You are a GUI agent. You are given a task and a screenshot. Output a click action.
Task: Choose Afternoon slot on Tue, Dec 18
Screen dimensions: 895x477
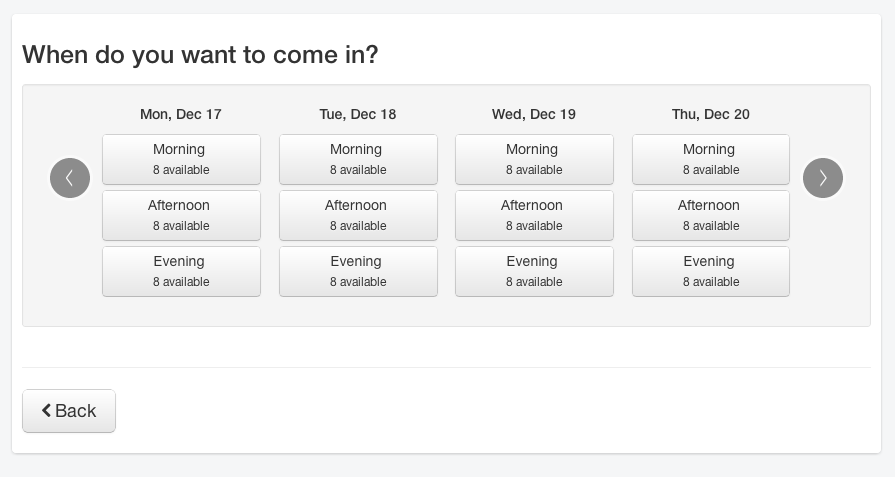click(x=358, y=215)
